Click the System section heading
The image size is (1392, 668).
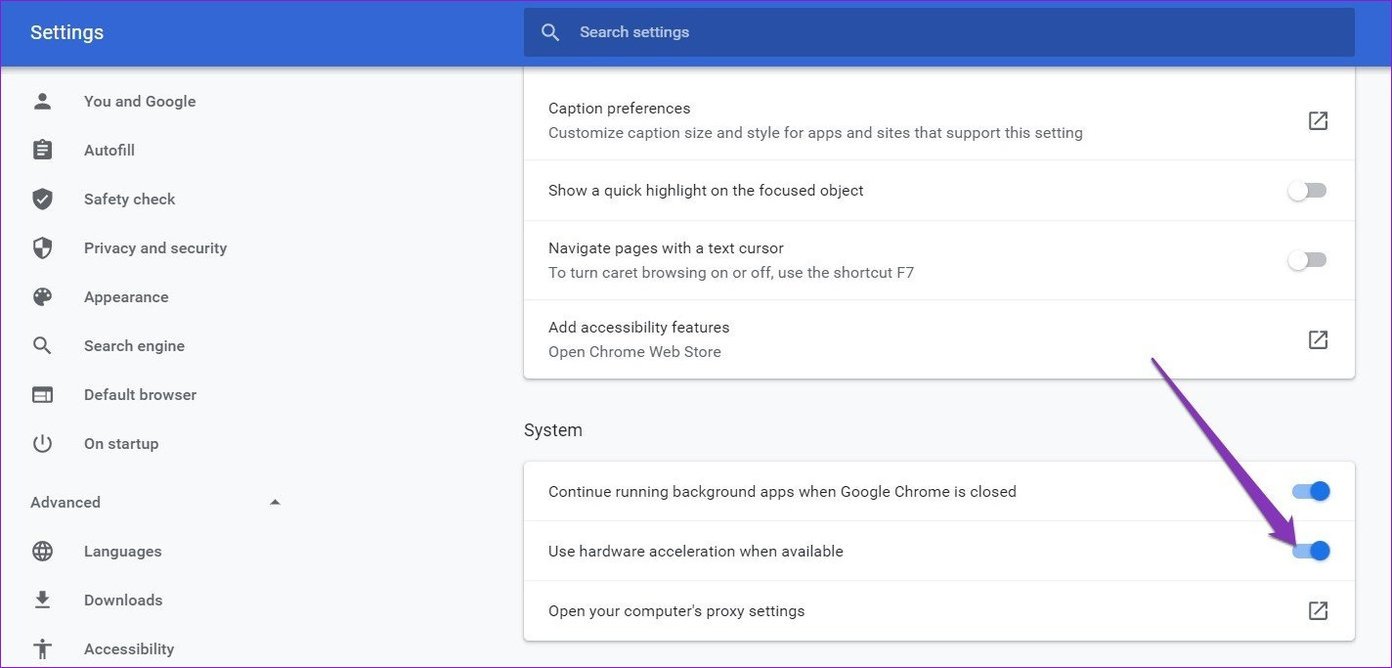click(x=553, y=430)
